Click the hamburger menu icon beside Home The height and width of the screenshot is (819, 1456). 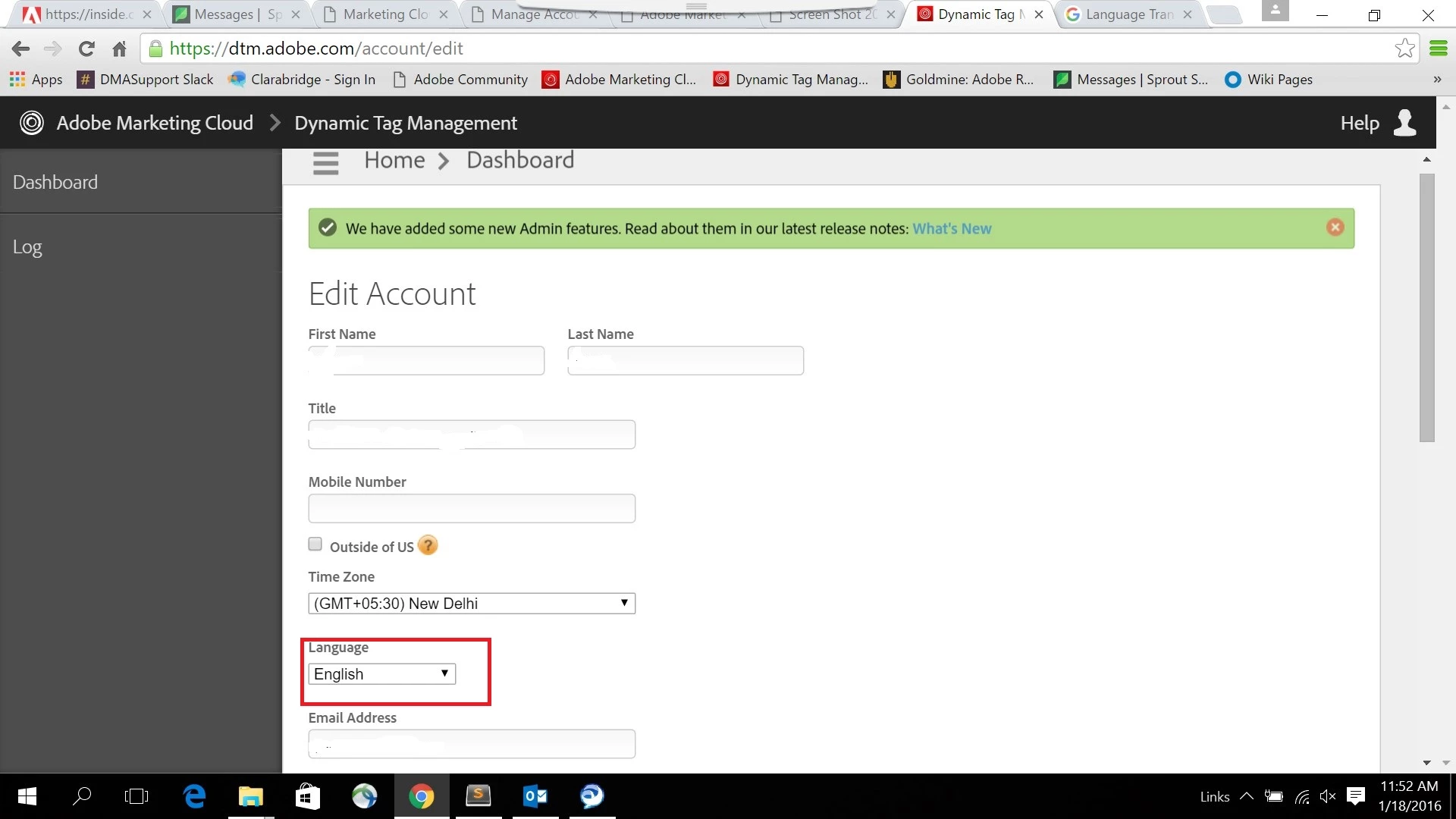pos(325,162)
